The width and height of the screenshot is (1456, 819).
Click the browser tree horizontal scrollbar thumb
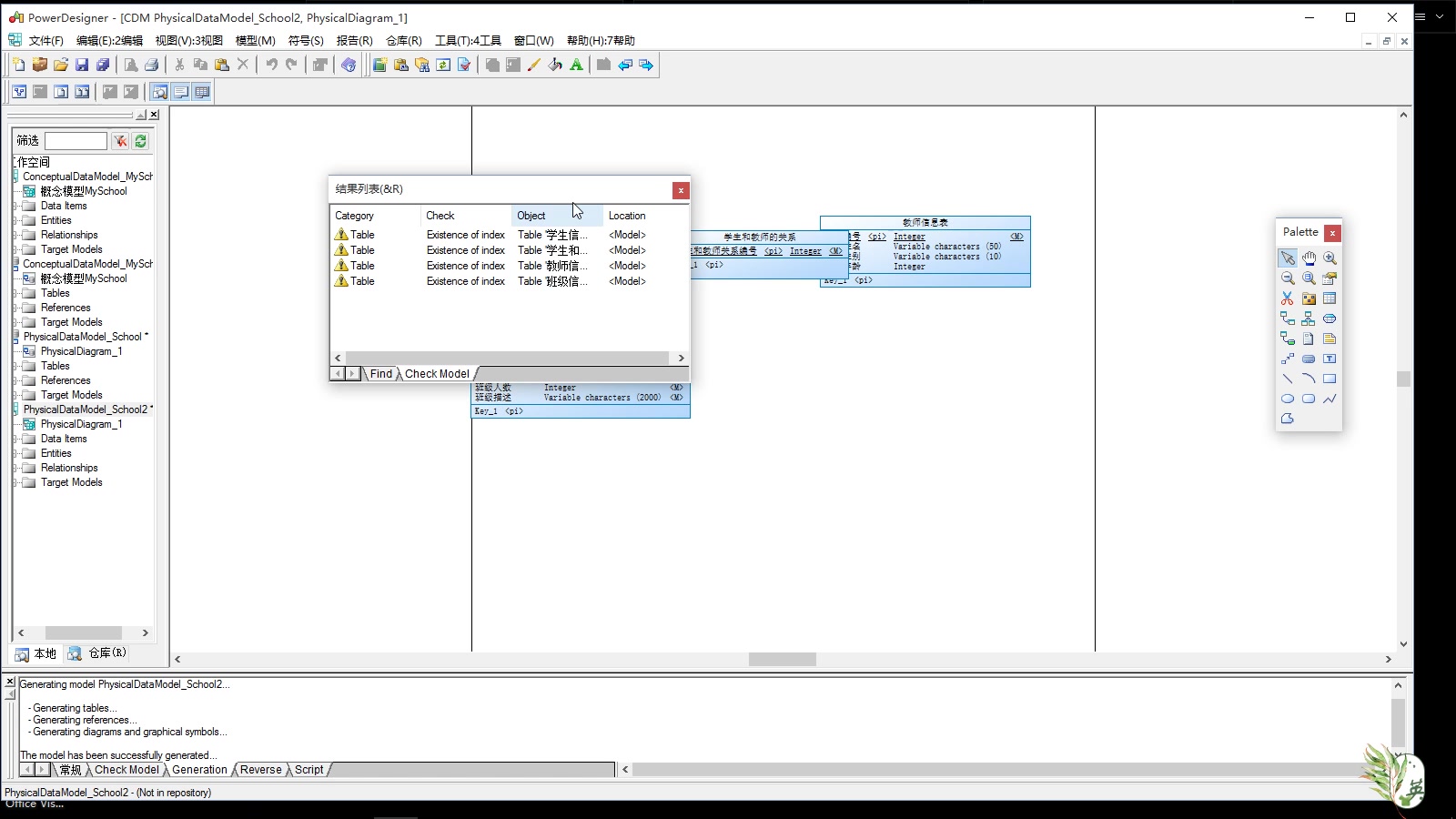click(x=84, y=632)
